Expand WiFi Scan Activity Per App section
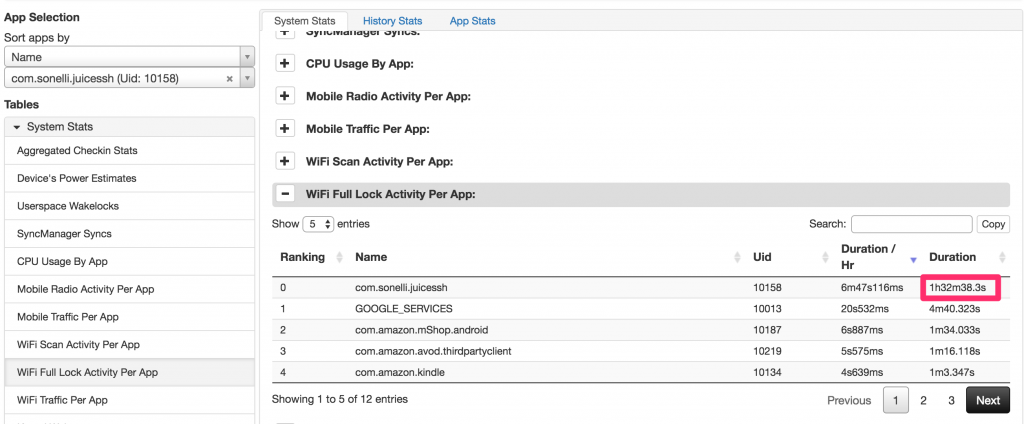The image size is (1024, 424). coord(285,161)
